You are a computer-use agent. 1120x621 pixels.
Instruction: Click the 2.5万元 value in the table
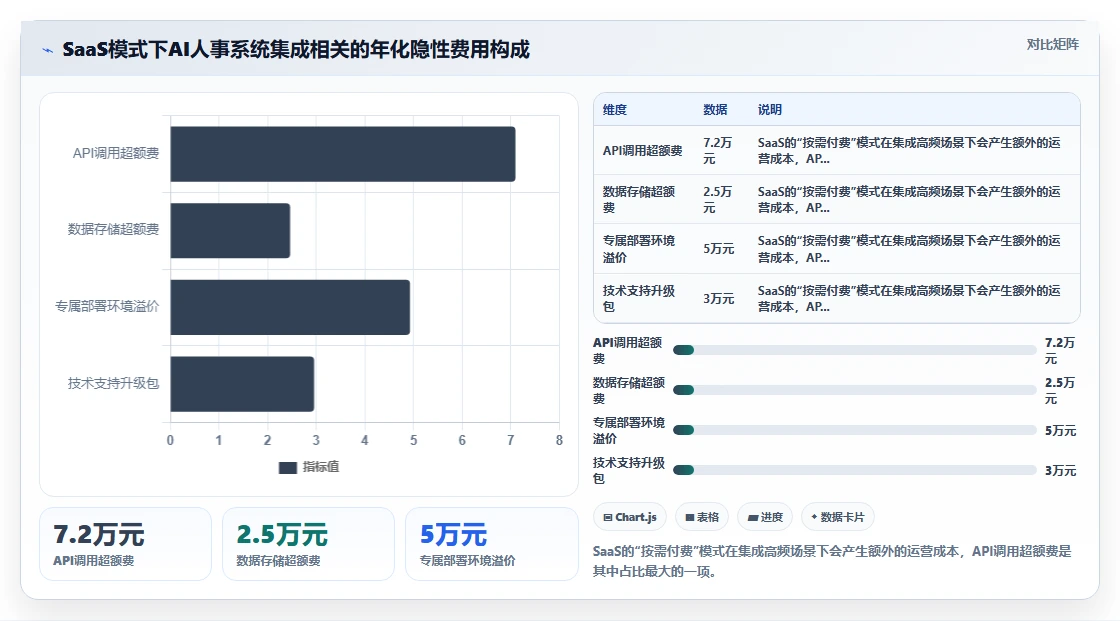(717, 199)
